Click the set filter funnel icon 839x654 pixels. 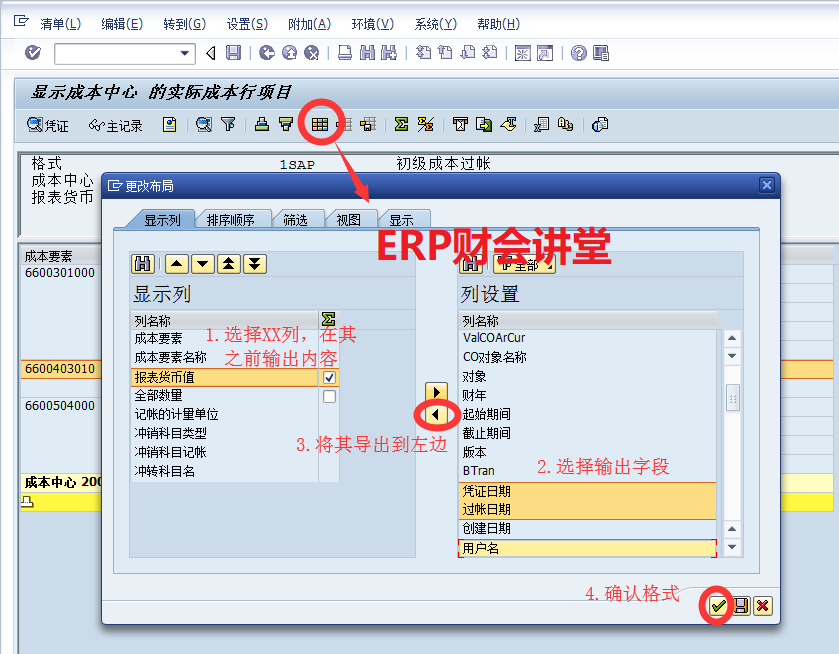click(x=228, y=125)
